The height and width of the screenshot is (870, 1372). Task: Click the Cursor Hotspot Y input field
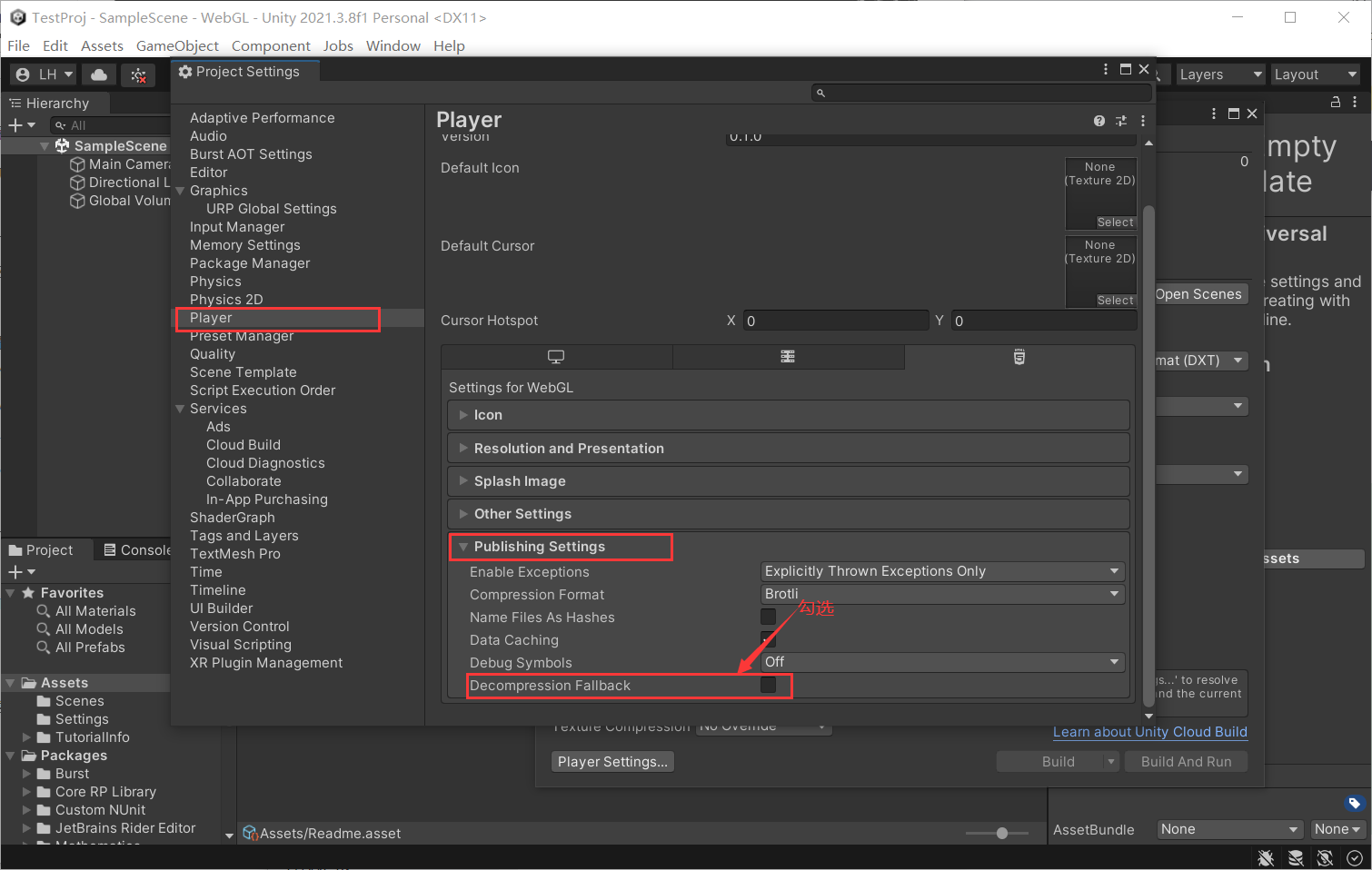[1044, 321]
